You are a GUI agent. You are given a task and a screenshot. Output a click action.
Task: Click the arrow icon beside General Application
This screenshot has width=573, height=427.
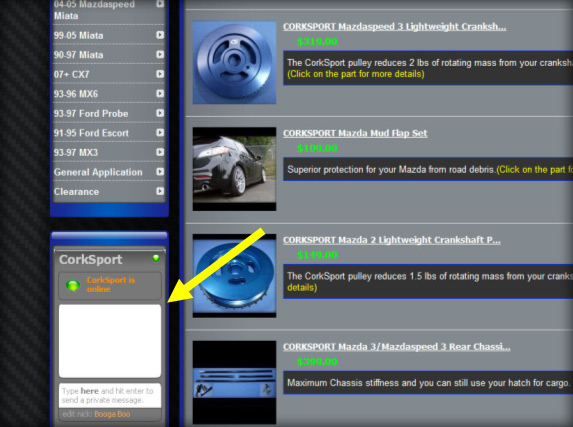point(160,171)
